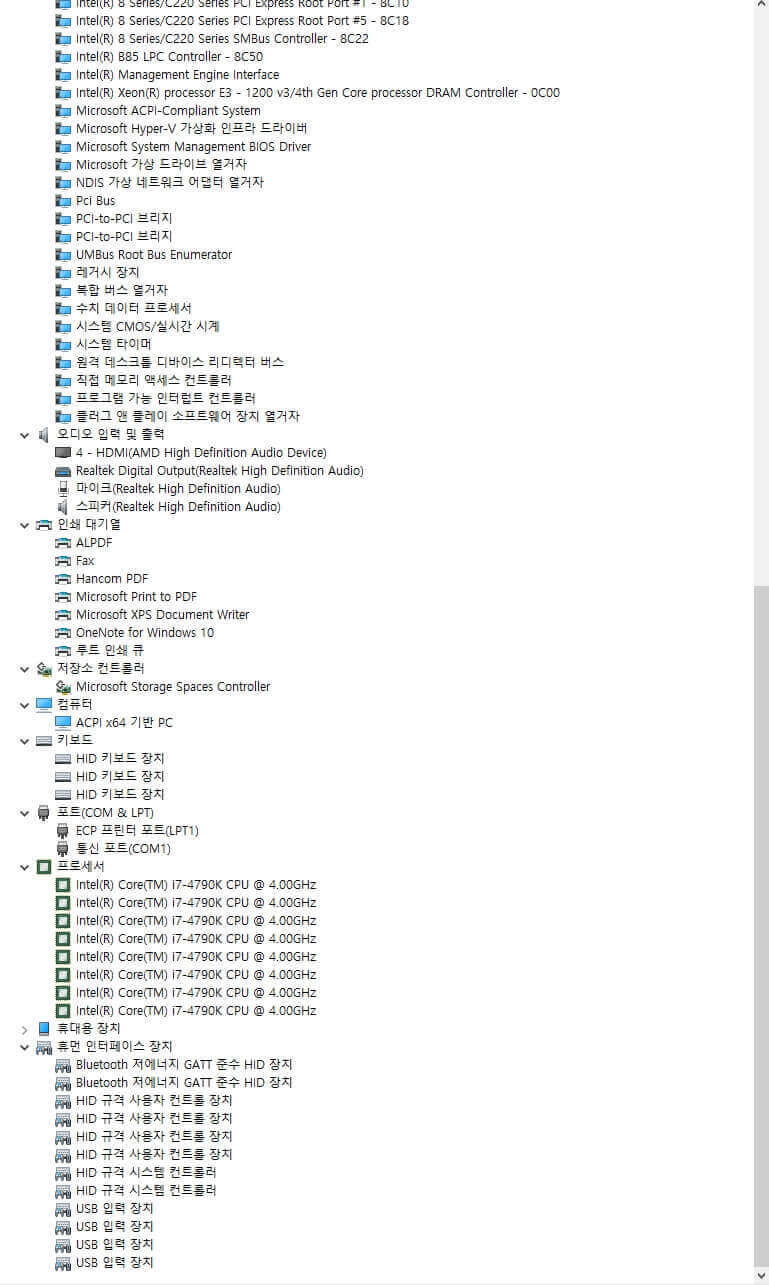Viewport: 769px width, 1285px height.
Task: Select Microsoft XPS Document Writer
Action: pyautogui.click(x=163, y=614)
